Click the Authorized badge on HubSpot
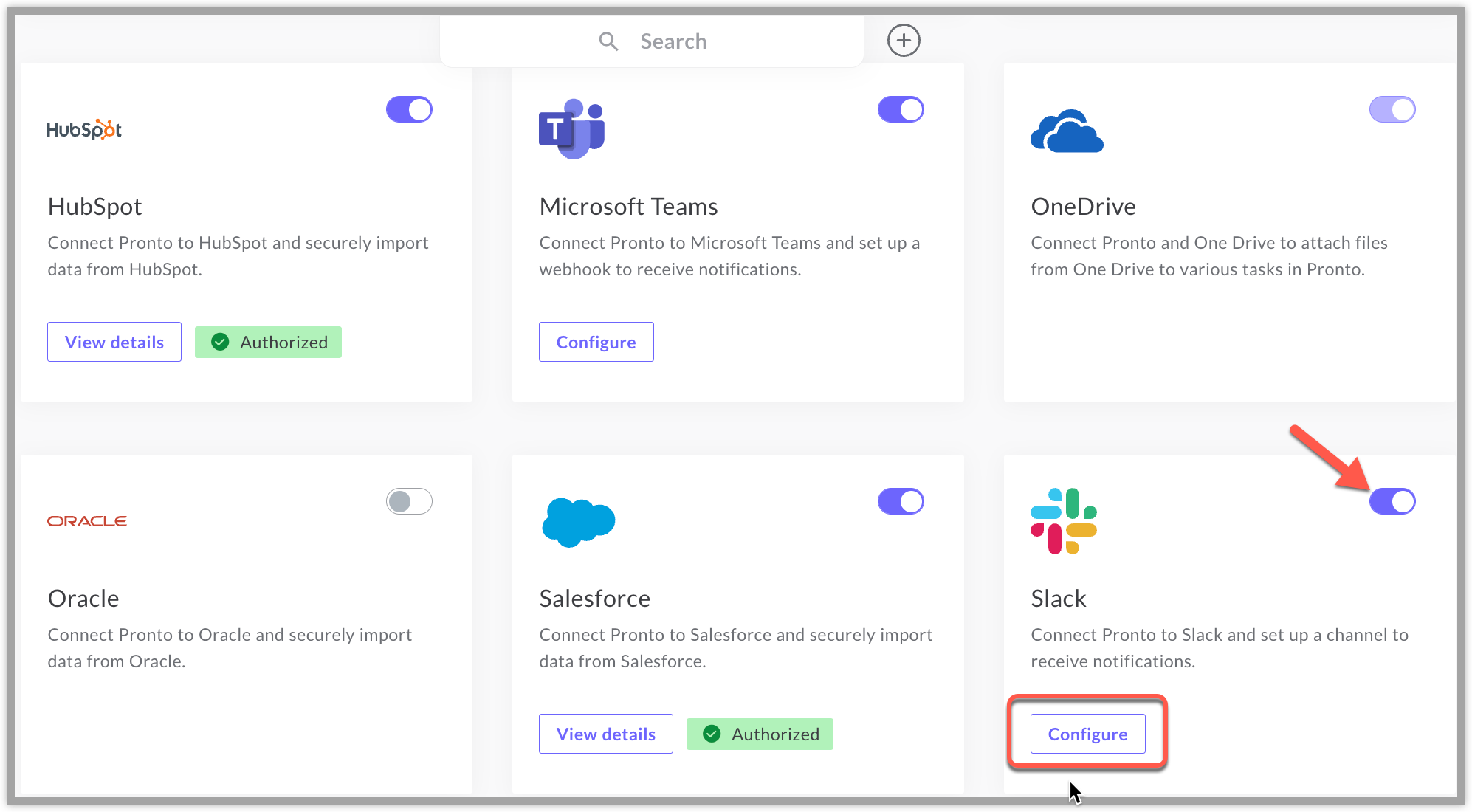This screenshot has width=1472, height=812. point(268,342)
